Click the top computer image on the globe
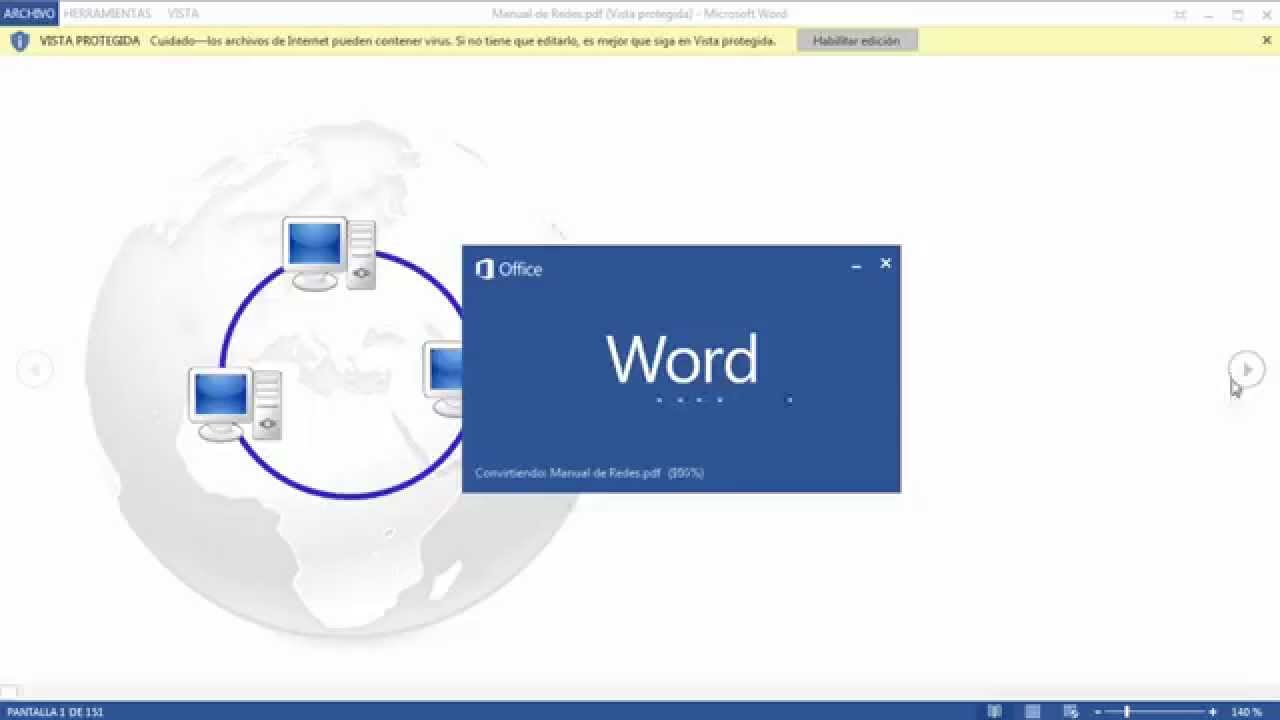This screenshot has height=720, width=1280. click(x=329, y=254)
